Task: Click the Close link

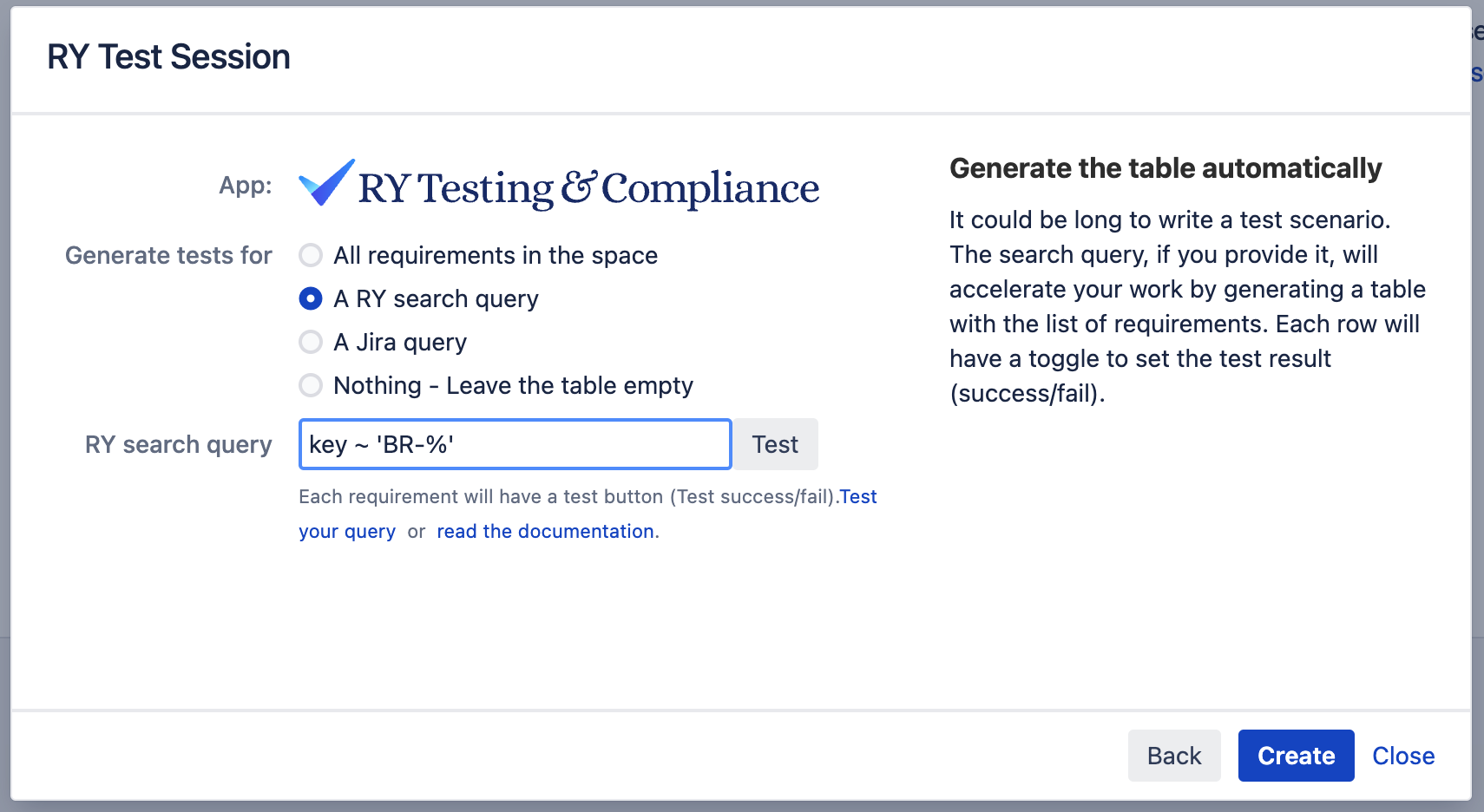Action: click(x=1402, y=755)
